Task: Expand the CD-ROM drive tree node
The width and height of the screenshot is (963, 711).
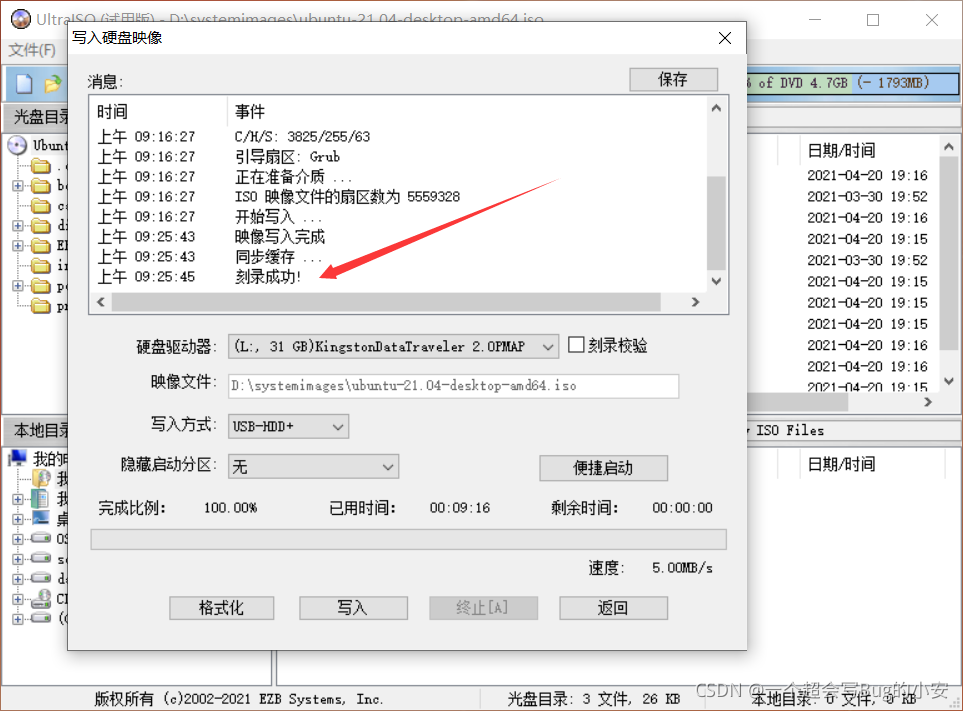Action: click(18, 599)
